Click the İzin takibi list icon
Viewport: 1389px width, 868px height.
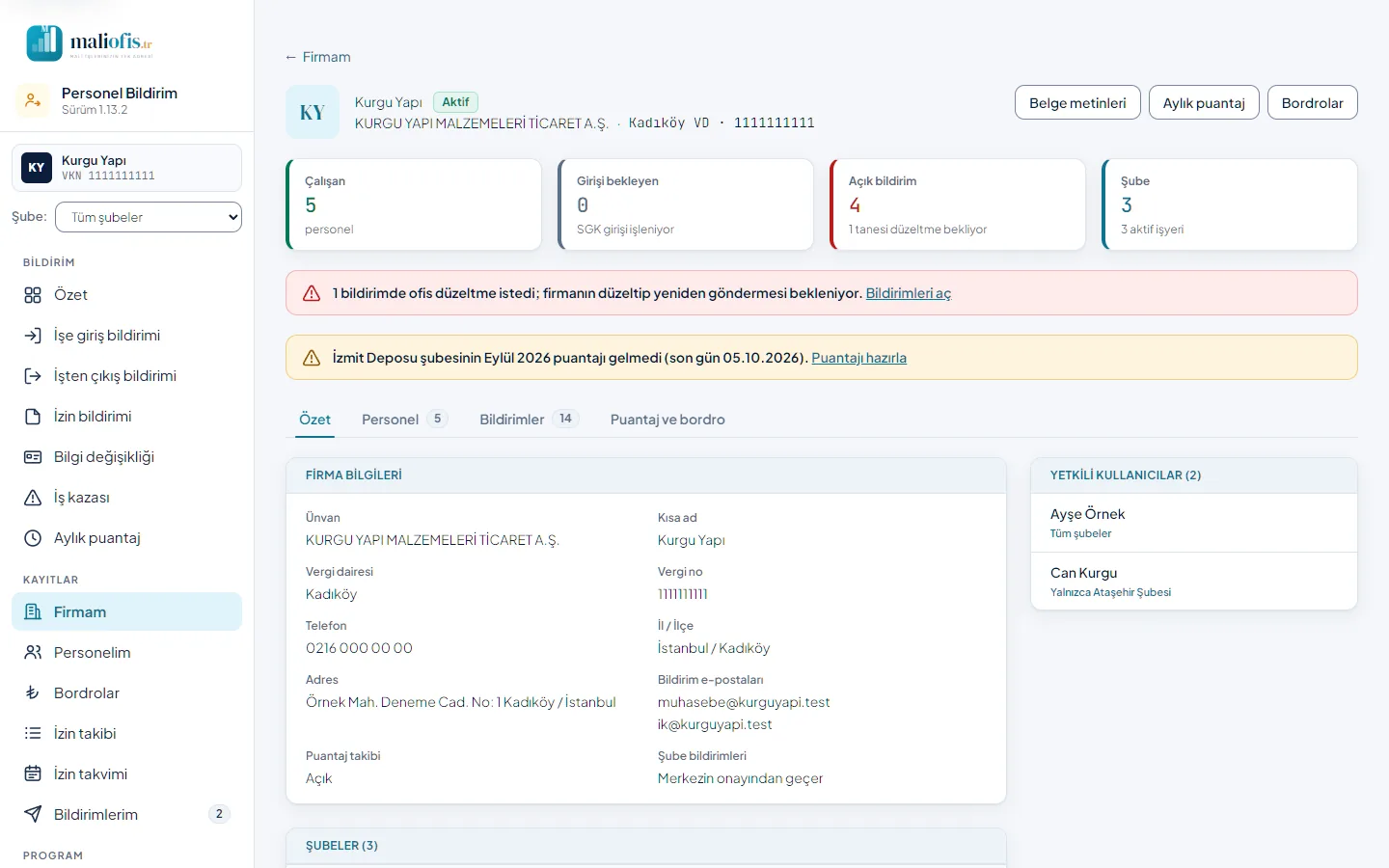pos(33,733)
